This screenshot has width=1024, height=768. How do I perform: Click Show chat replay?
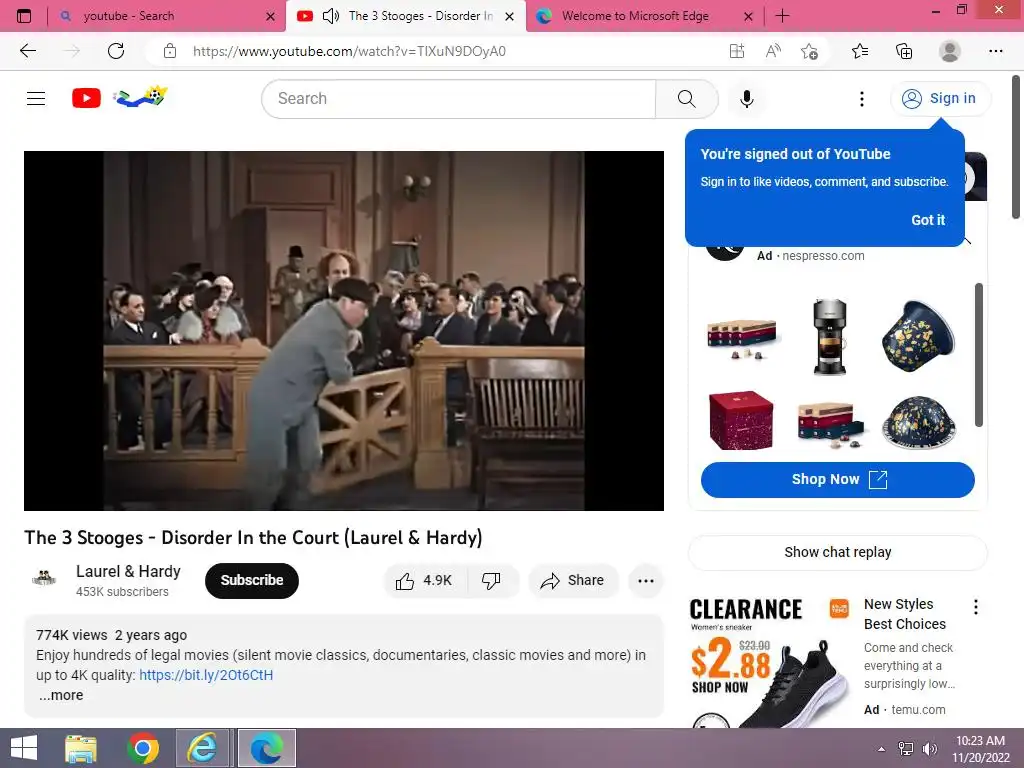point(837,552)
